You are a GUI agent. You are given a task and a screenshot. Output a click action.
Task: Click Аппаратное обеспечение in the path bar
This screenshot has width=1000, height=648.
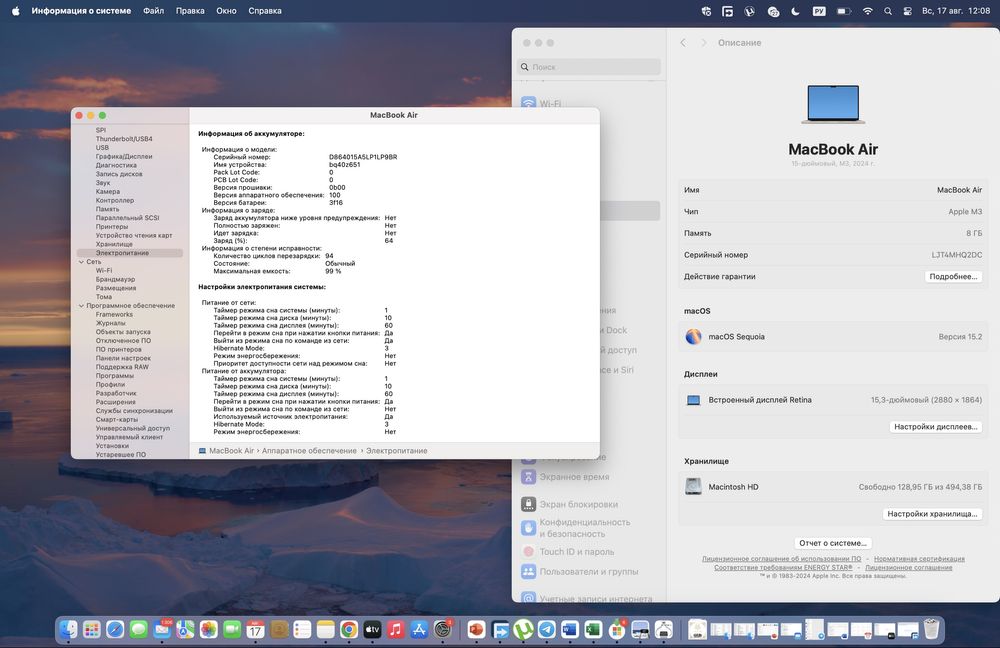click(x=309, y=450)
